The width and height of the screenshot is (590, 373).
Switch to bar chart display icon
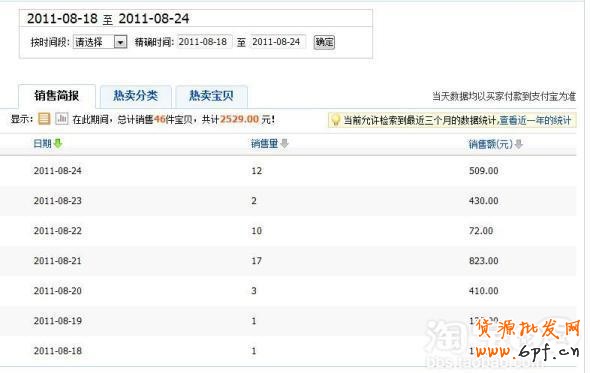pyautogui.click(x=61, y=119)
